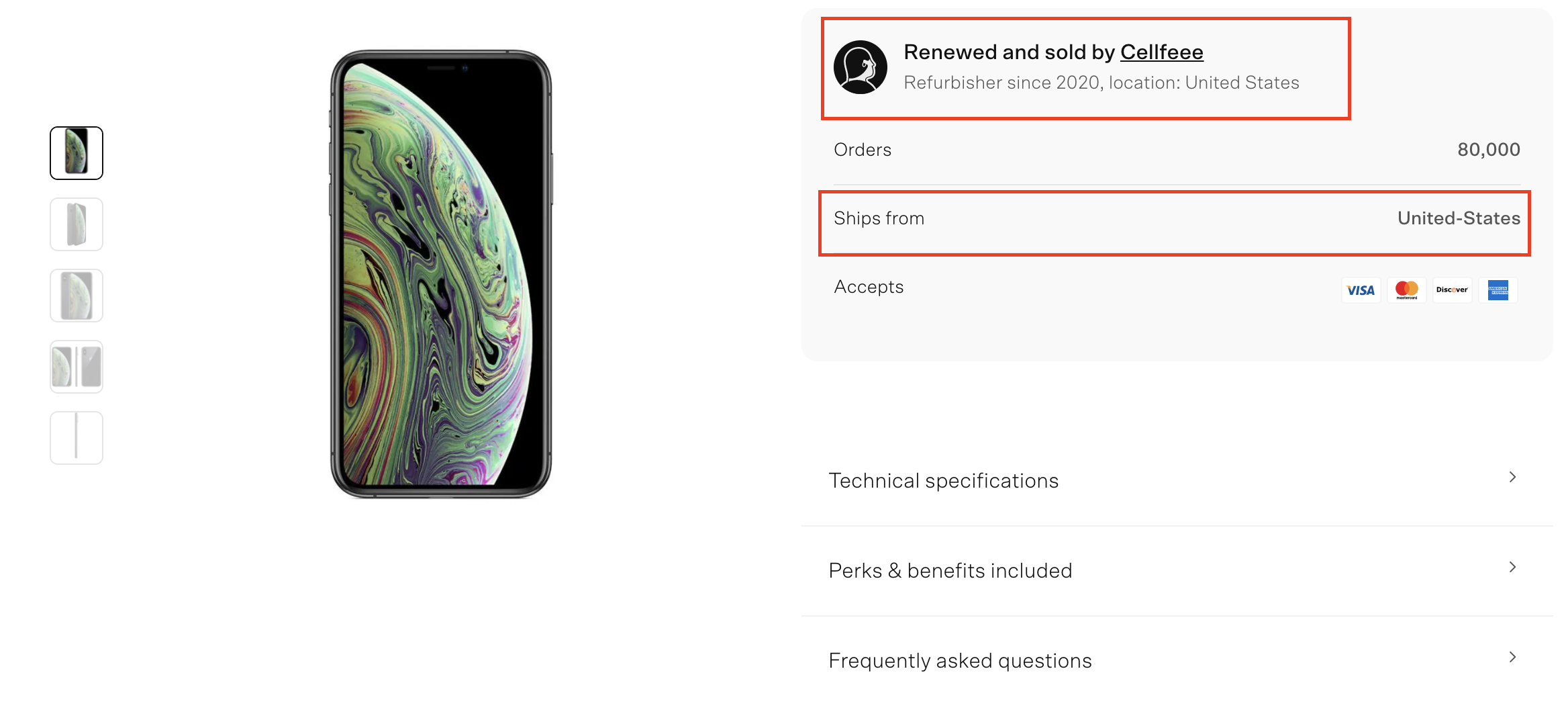Image resolution: width=1568 pixels, height=712 pixels.
Task: Select the second angled-back phone thumbnail
Action: [77, 224]
